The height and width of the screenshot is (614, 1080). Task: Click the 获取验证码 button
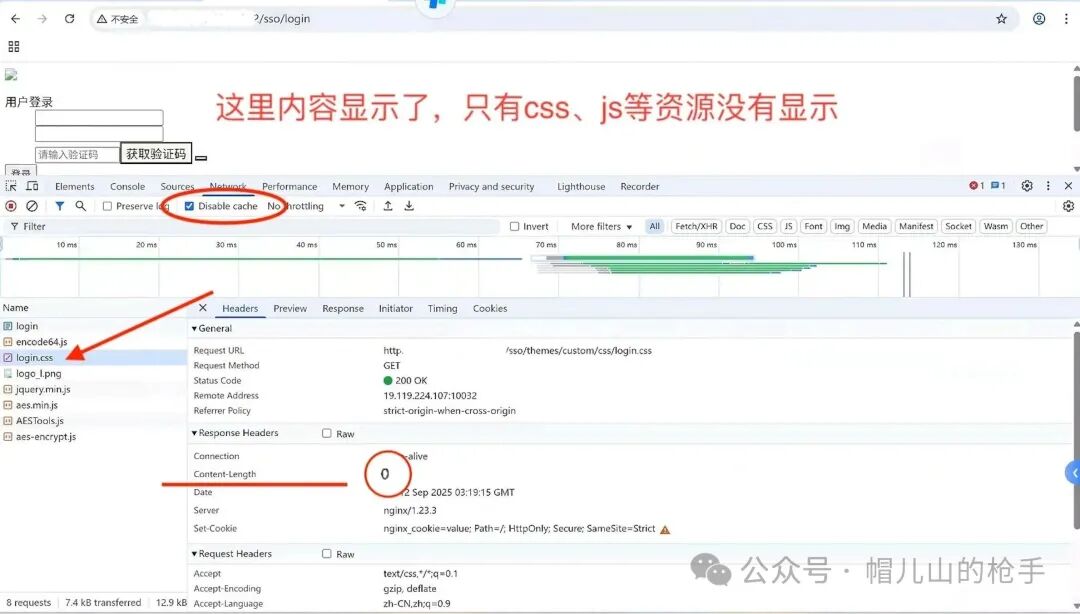(156, 154)
